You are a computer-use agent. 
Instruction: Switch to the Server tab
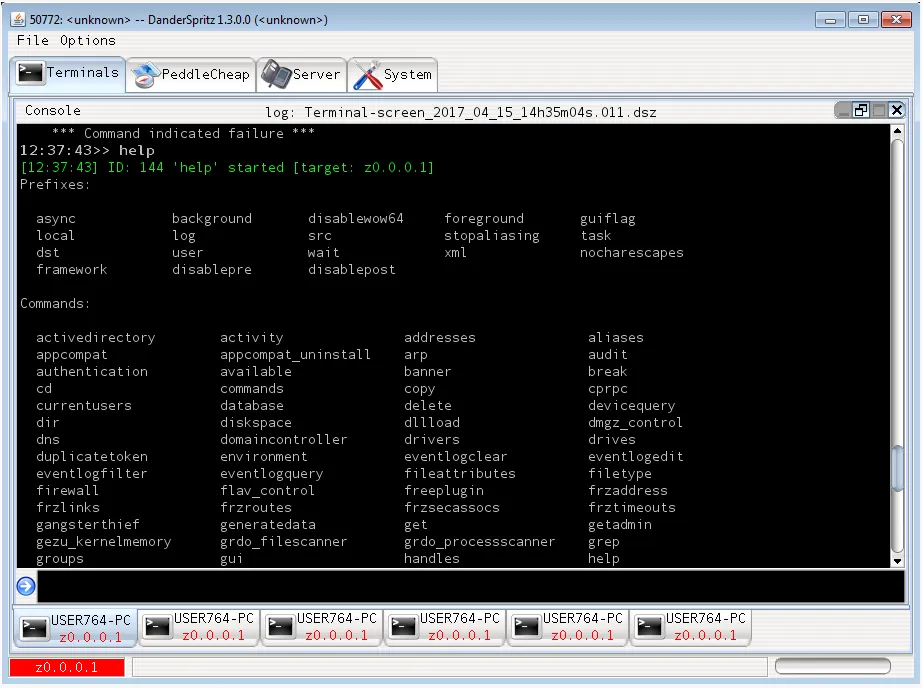(302, 74)
